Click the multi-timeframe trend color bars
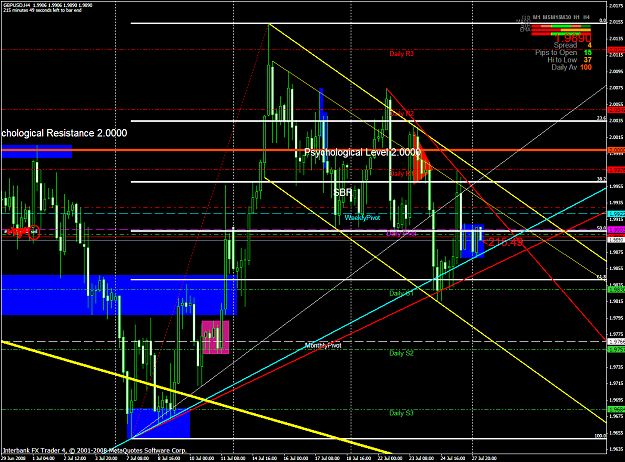Image resolution: width=625 pixels, height=462 pixels. [x=561, y=30]
